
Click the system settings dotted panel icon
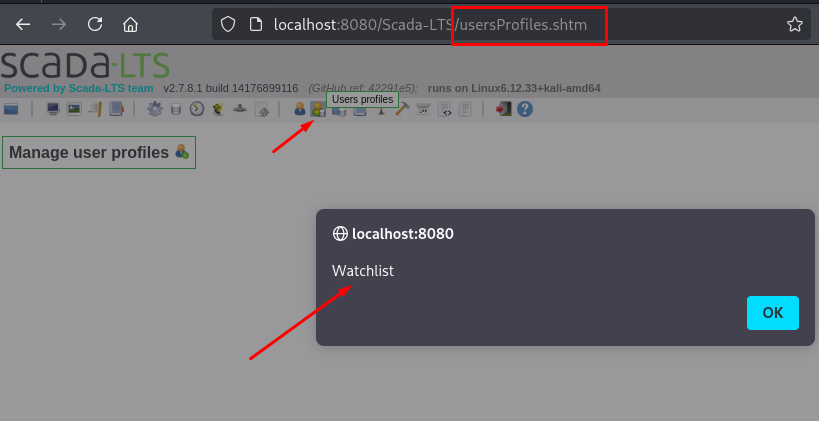point(423,109)
